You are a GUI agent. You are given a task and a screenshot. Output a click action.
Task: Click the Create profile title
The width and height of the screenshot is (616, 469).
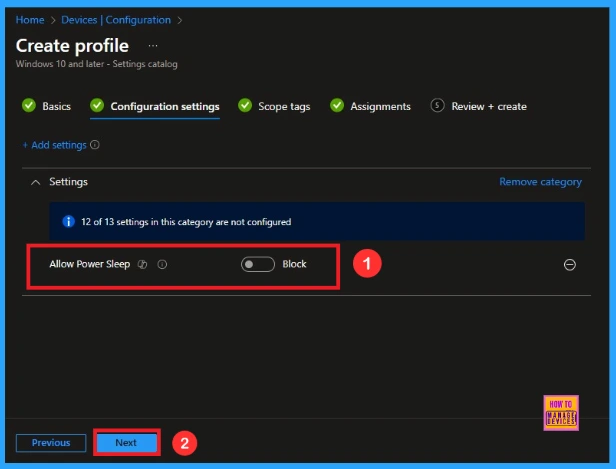click(x=72, y=46)
